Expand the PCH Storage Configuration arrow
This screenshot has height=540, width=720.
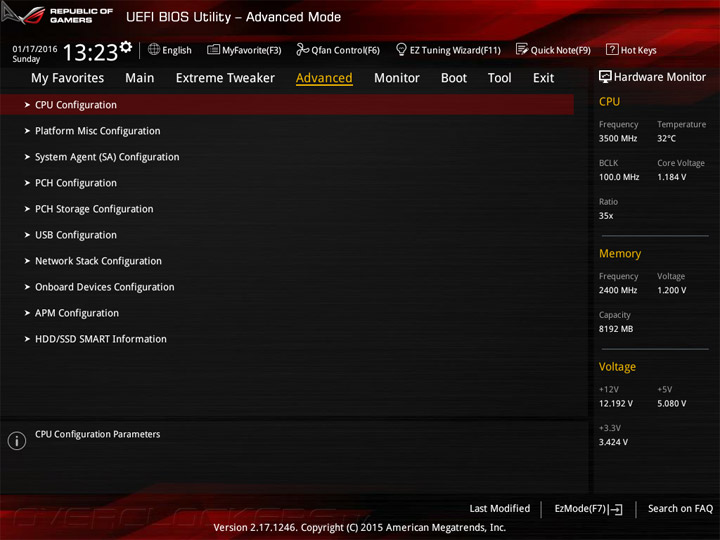tap(27, 209)
